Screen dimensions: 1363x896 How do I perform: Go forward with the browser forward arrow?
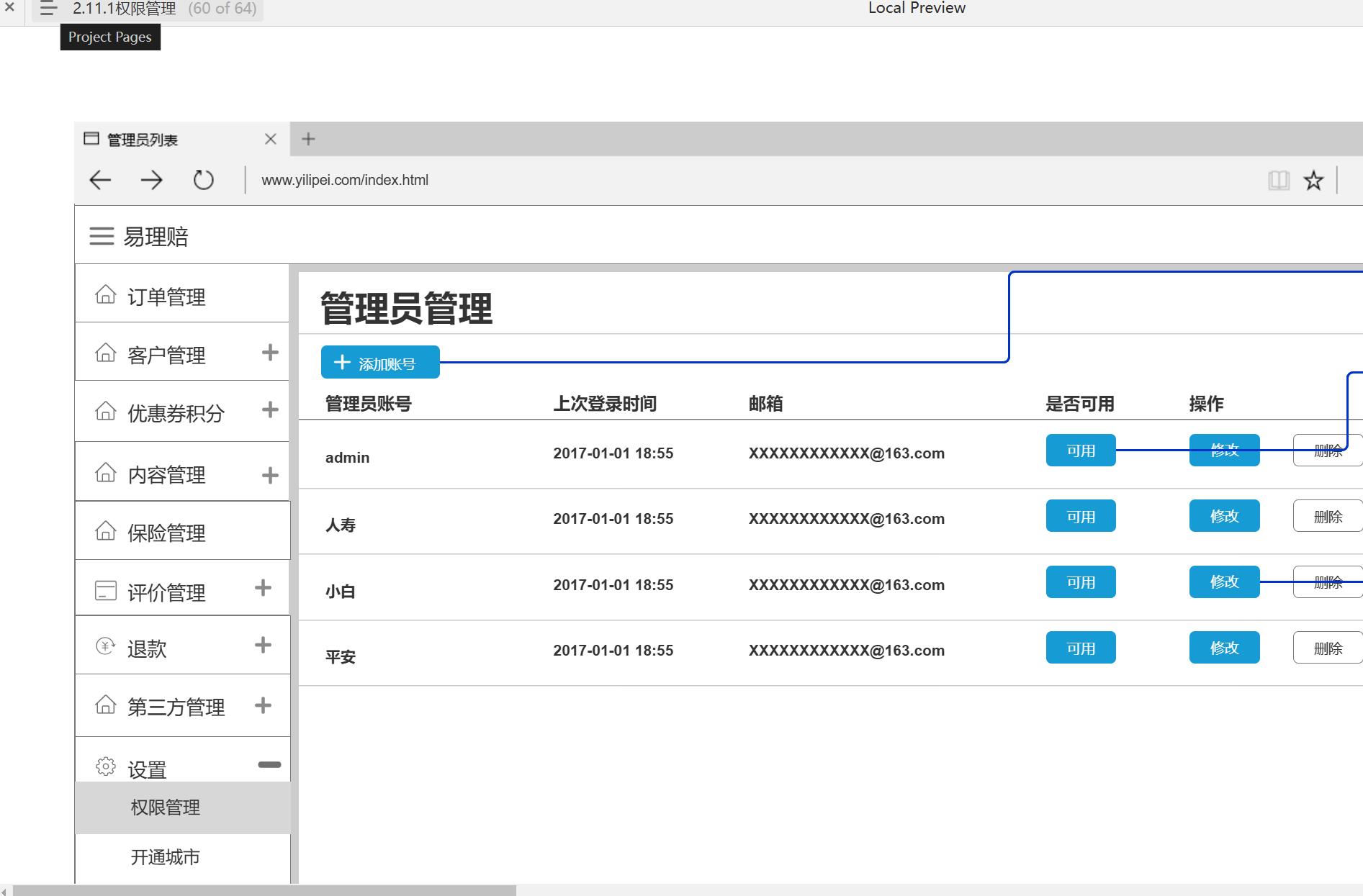[x=151, y=180]
